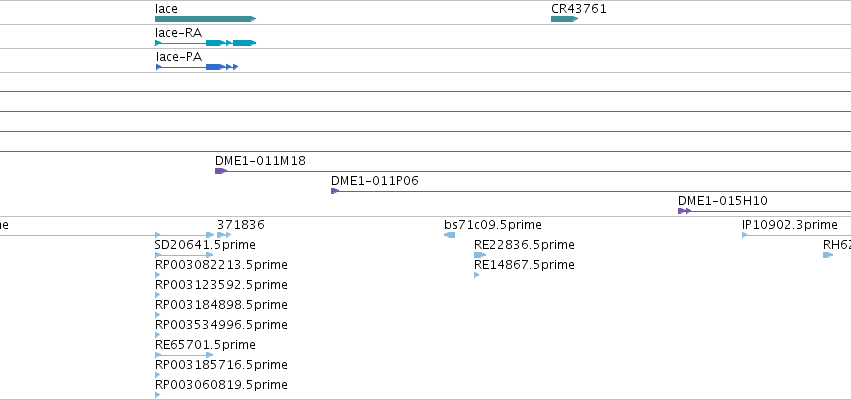Select the RE65701.5prime EST line
This screenshot has width=851, height=400.
pos(184,355)
